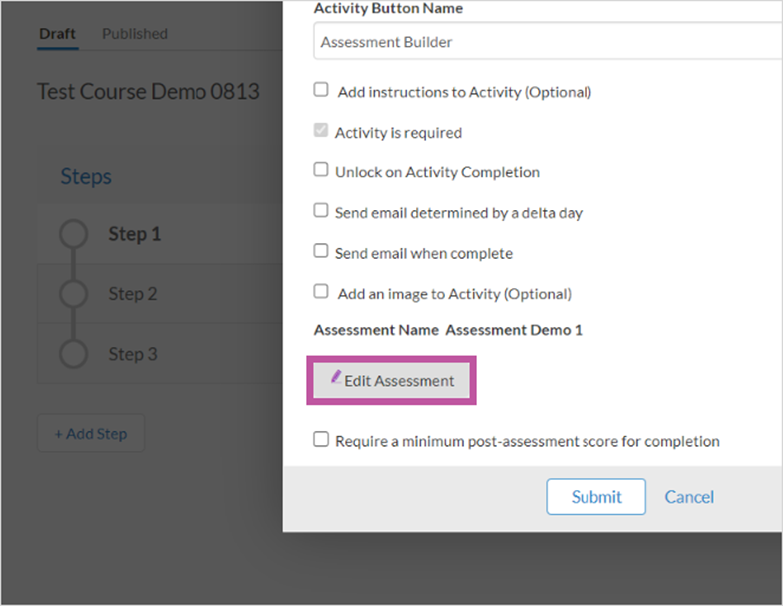
Task: Switch to the Draft tab
Action: pos(57,34)
